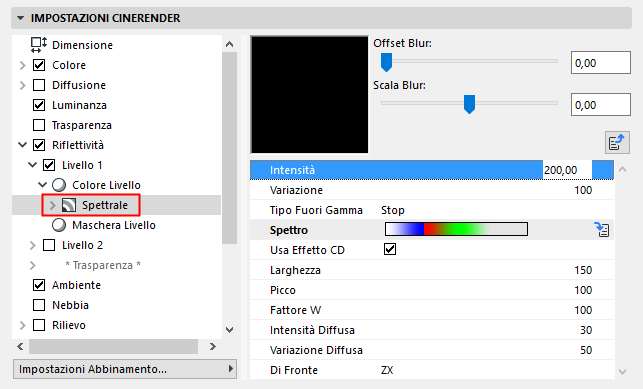
Task: Click the Tipo Fuori Gamma Stop value
Action: click(x=393, y=210)
